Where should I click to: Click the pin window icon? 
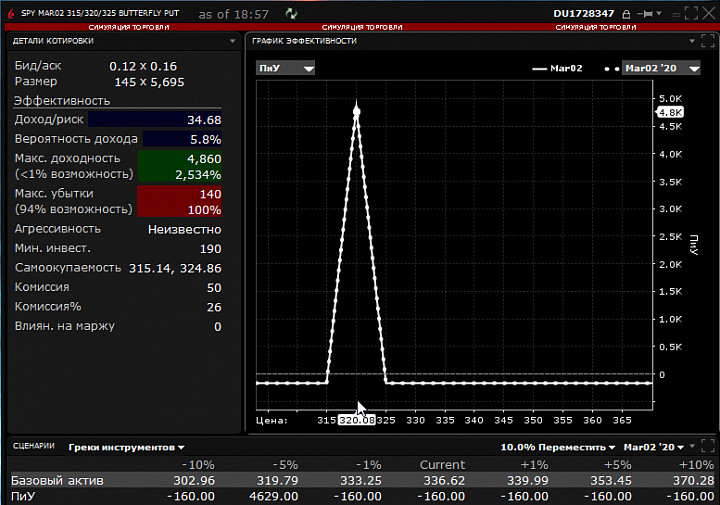[x=646, y=14]
